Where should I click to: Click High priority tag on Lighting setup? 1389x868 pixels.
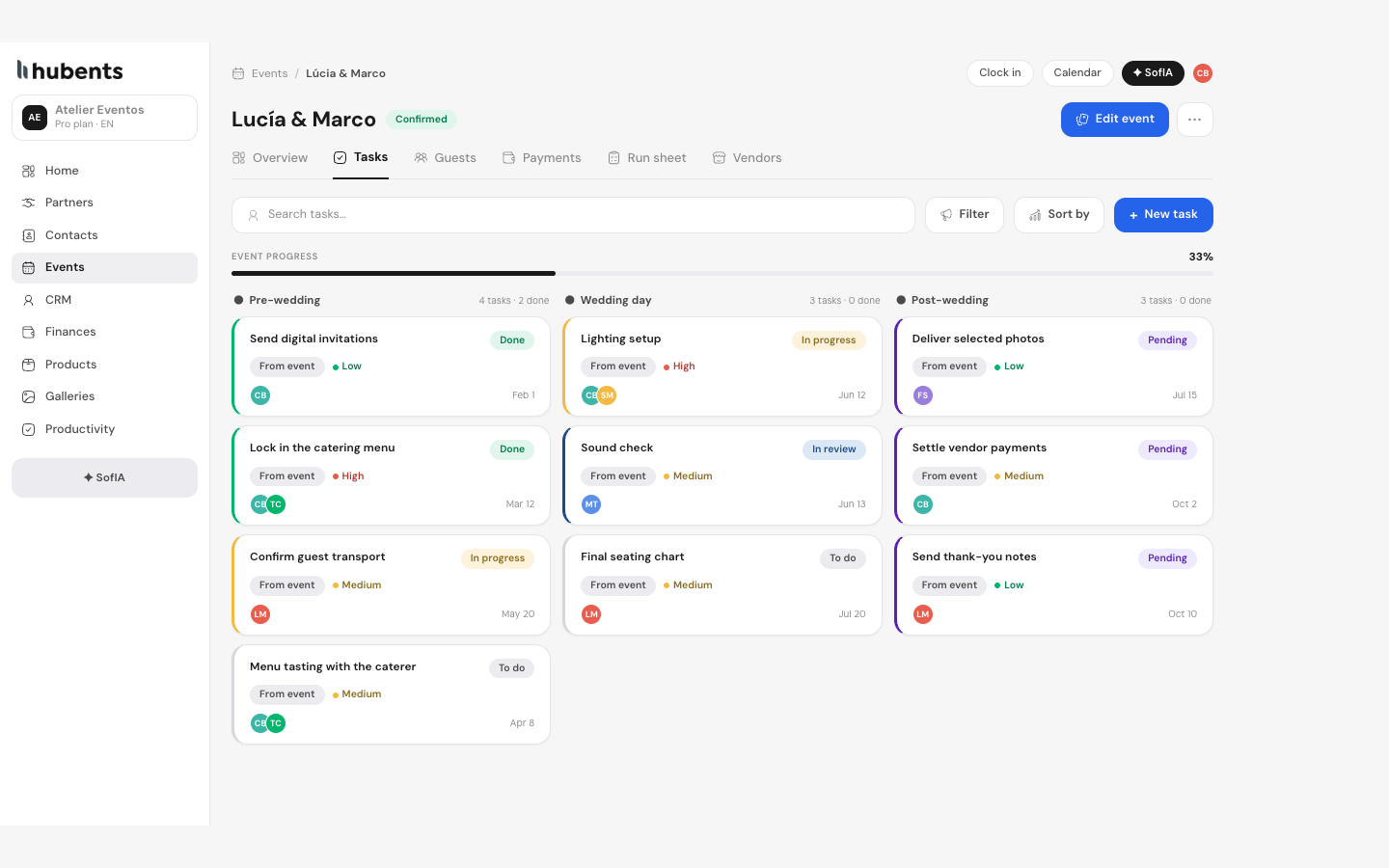tap(679, 366)
